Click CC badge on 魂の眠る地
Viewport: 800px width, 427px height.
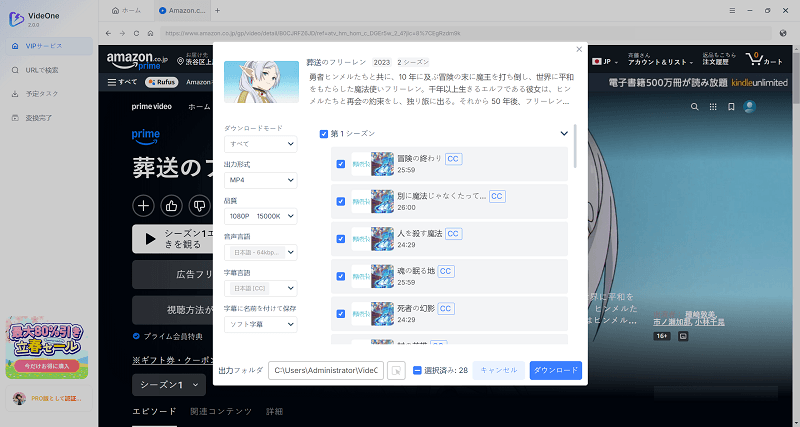click(445, 271)
